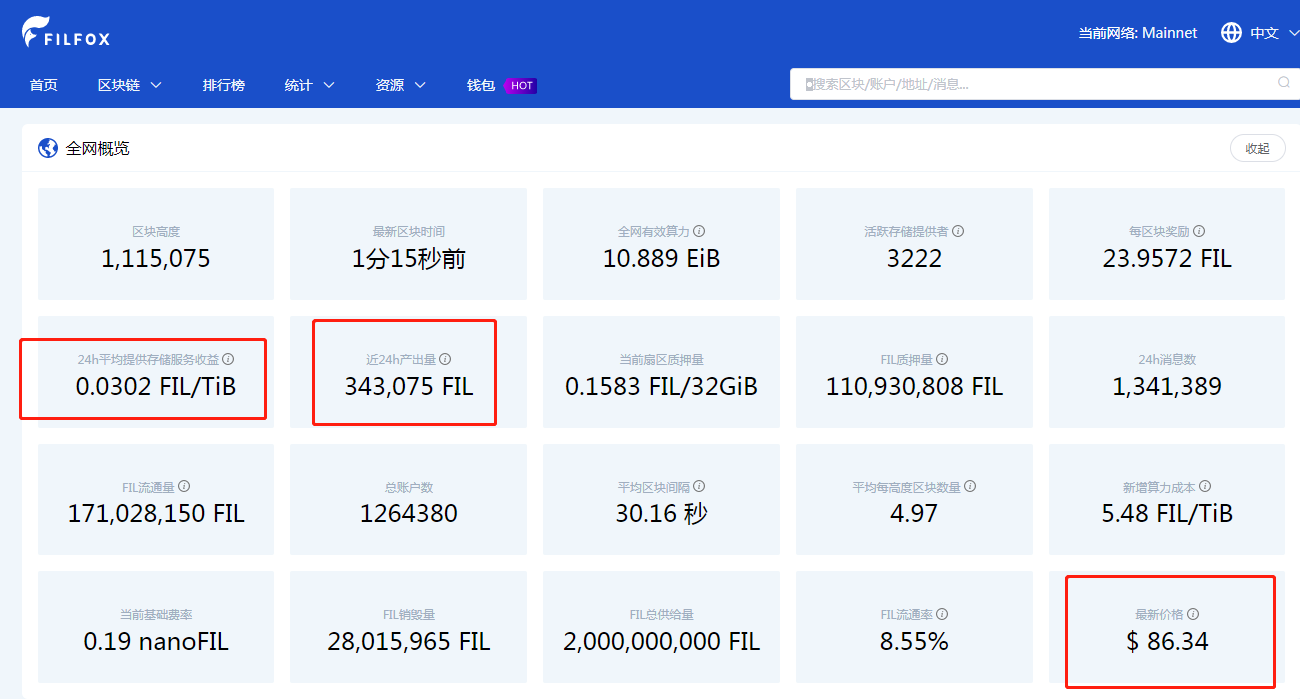Click the 0.0302 FIL/TiB value

click(x=156, y=387)
